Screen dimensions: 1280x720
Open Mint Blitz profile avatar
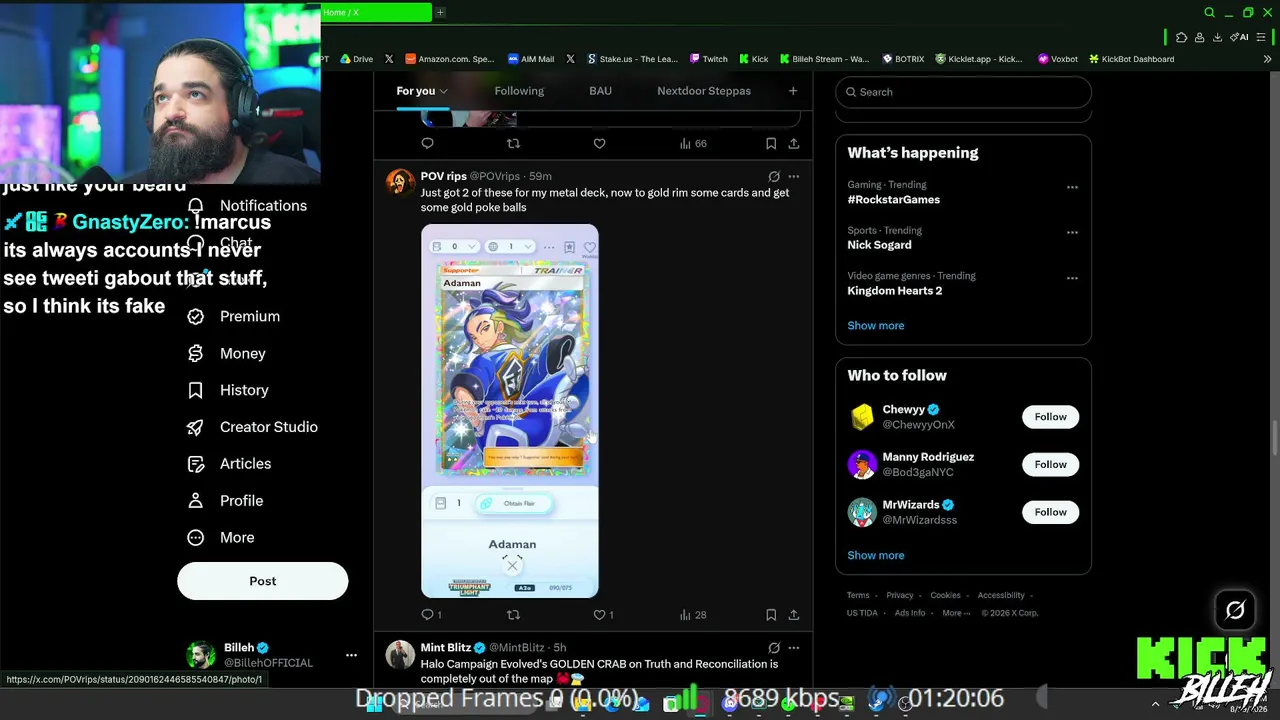[x=400, y=655]
